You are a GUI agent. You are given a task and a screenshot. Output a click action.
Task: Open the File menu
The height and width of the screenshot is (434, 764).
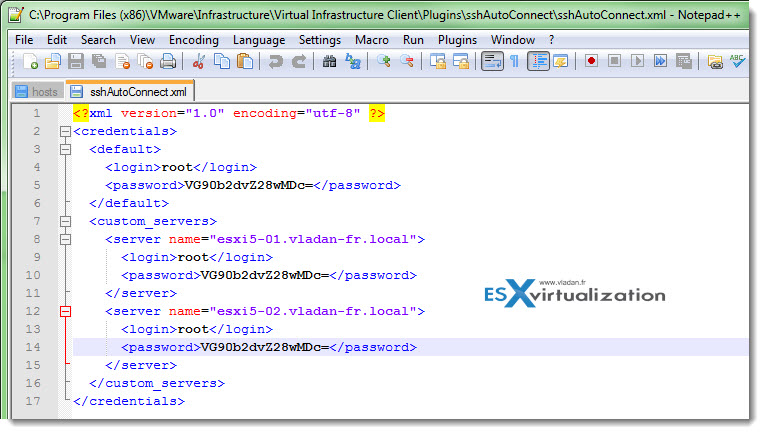coord(24,40)
